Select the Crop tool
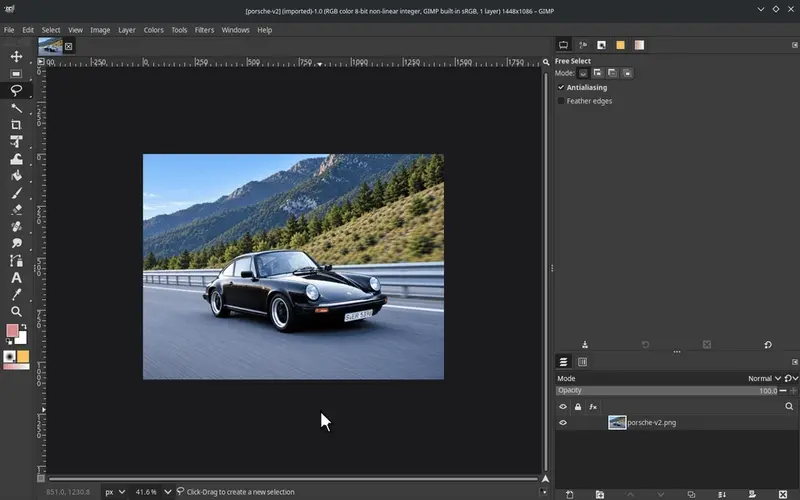 click(16, 124)
